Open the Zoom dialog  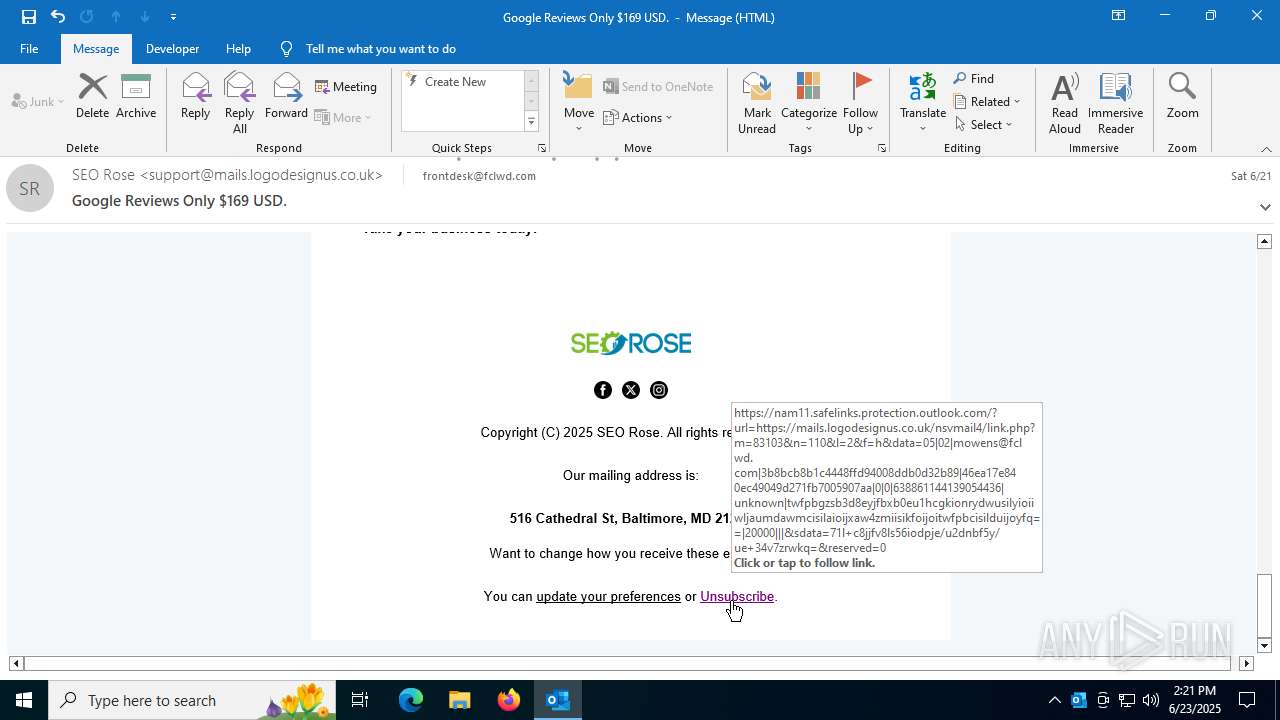1182,97
